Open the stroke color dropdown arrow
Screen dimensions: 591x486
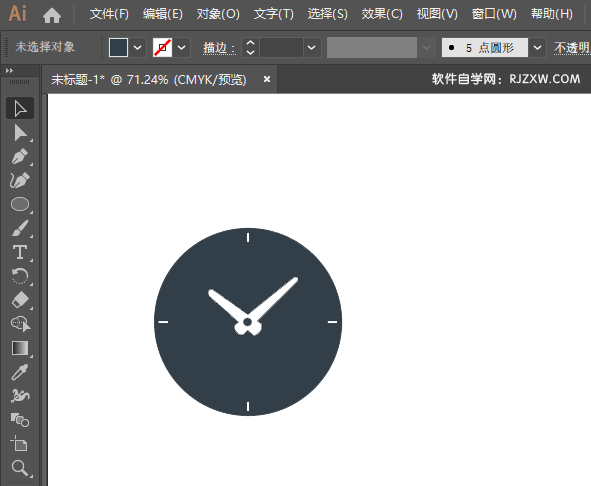point(181,48)
